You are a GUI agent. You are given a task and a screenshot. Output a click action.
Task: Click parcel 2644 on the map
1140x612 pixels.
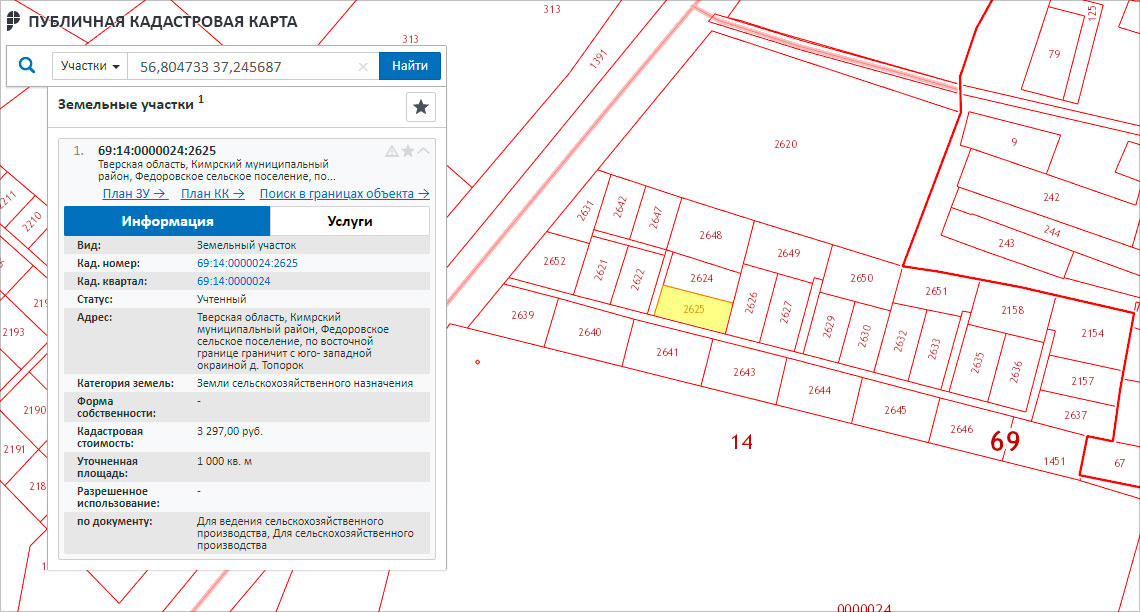[x=819, y=390]
